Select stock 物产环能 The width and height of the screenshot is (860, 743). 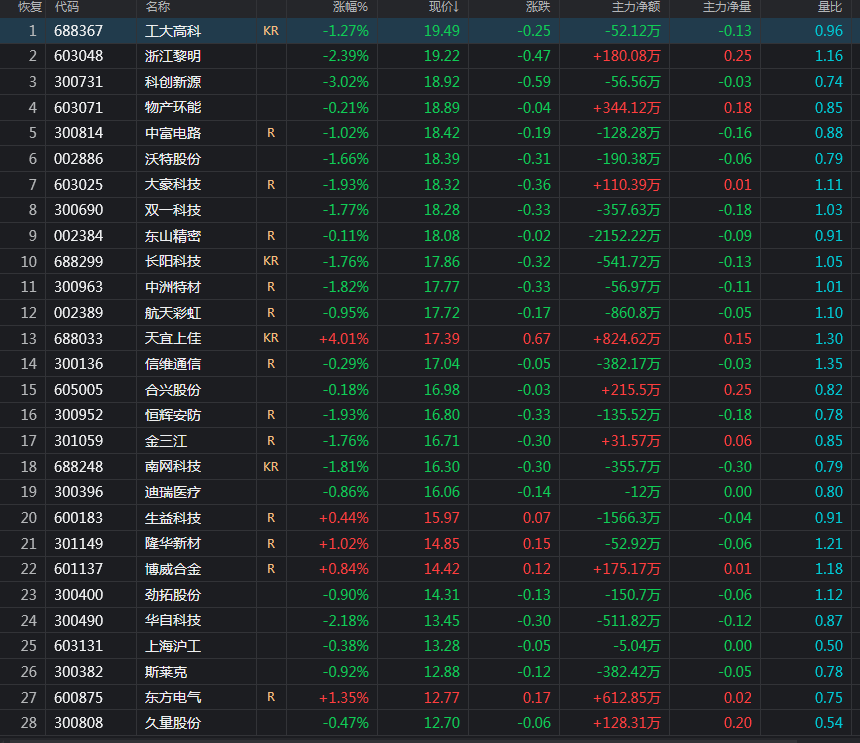click(x=173, y=107)
